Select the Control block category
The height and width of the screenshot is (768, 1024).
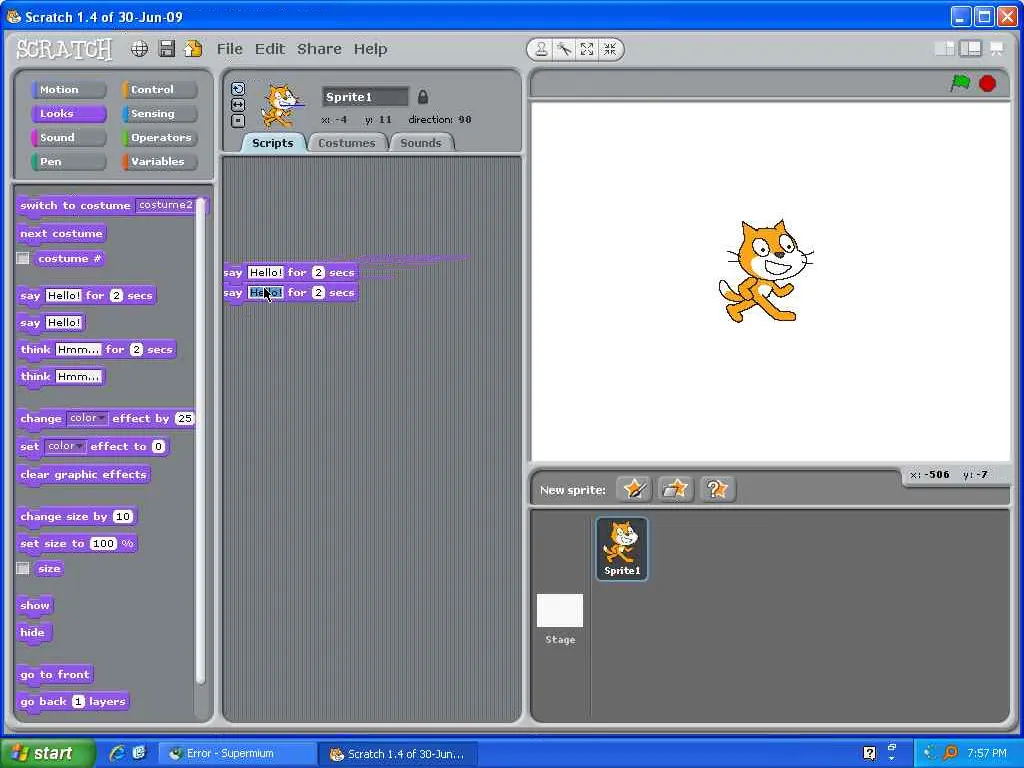159,89
